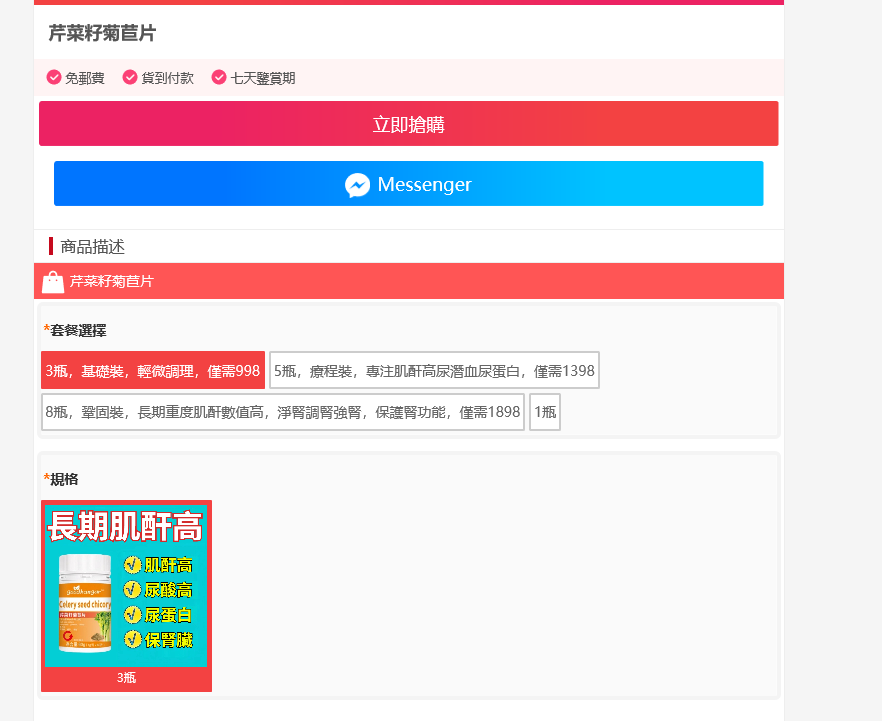Click the 商品描述 section heading
This screenshot has height=721, width=882.
click(x=92, y=246)
